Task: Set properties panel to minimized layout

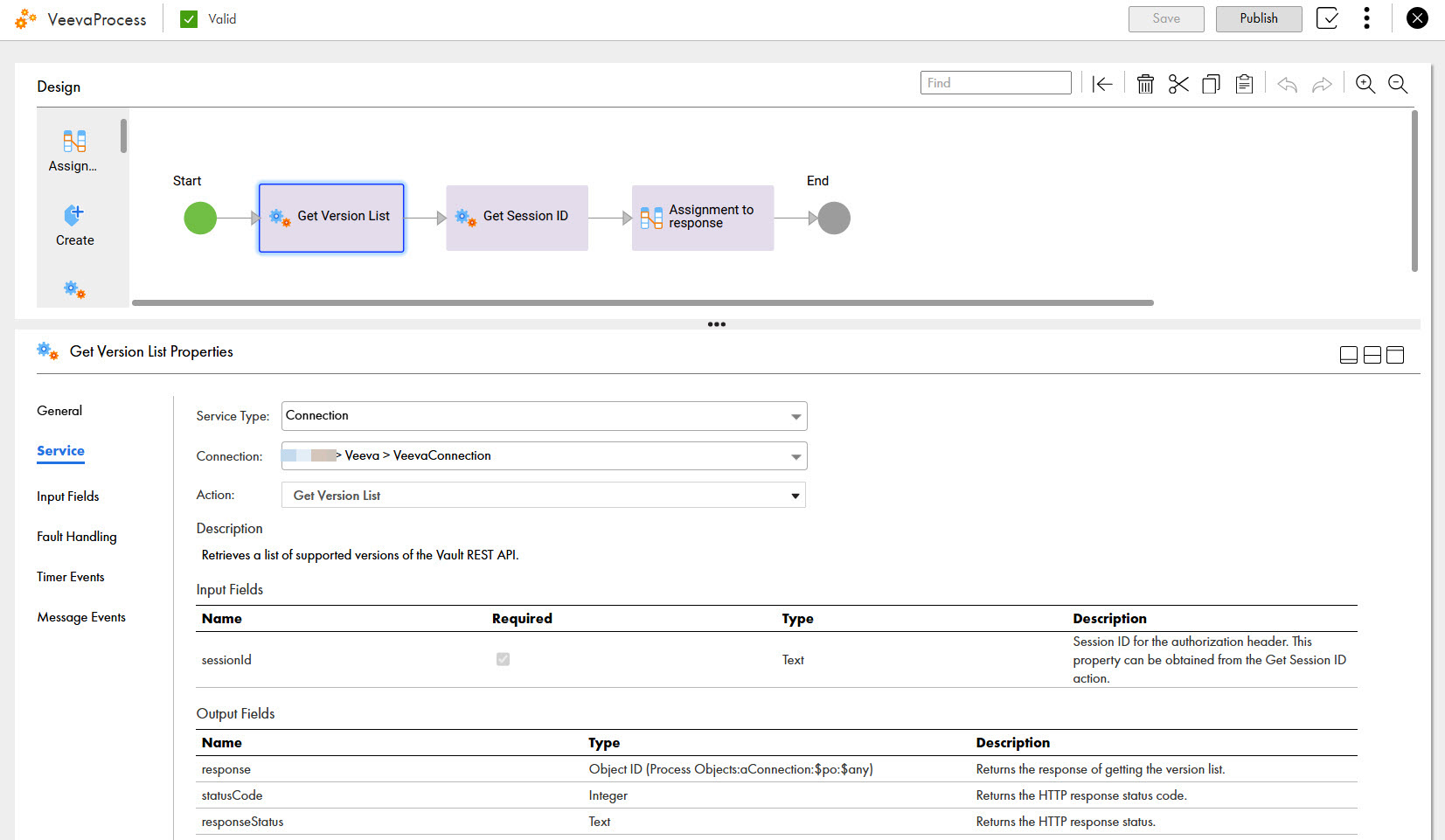Action: click(1349, 355)
